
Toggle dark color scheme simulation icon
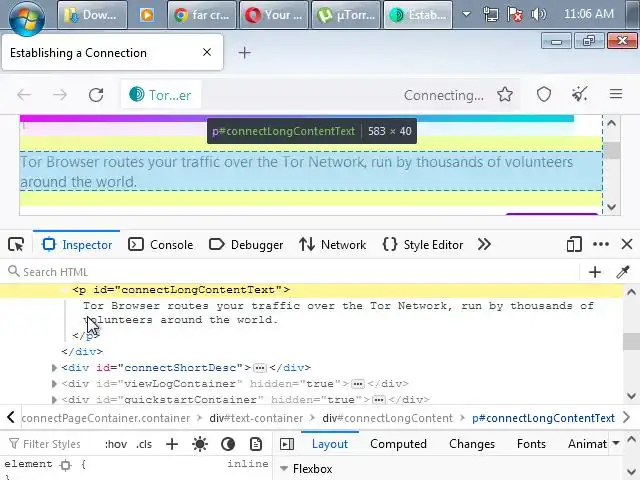pos(228,444)
